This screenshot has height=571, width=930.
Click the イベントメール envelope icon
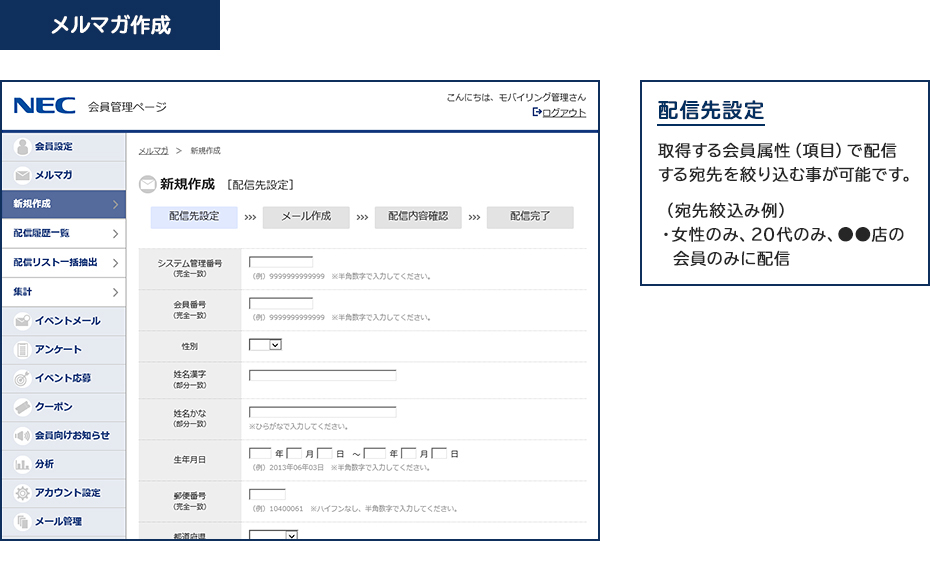[23, 321]
